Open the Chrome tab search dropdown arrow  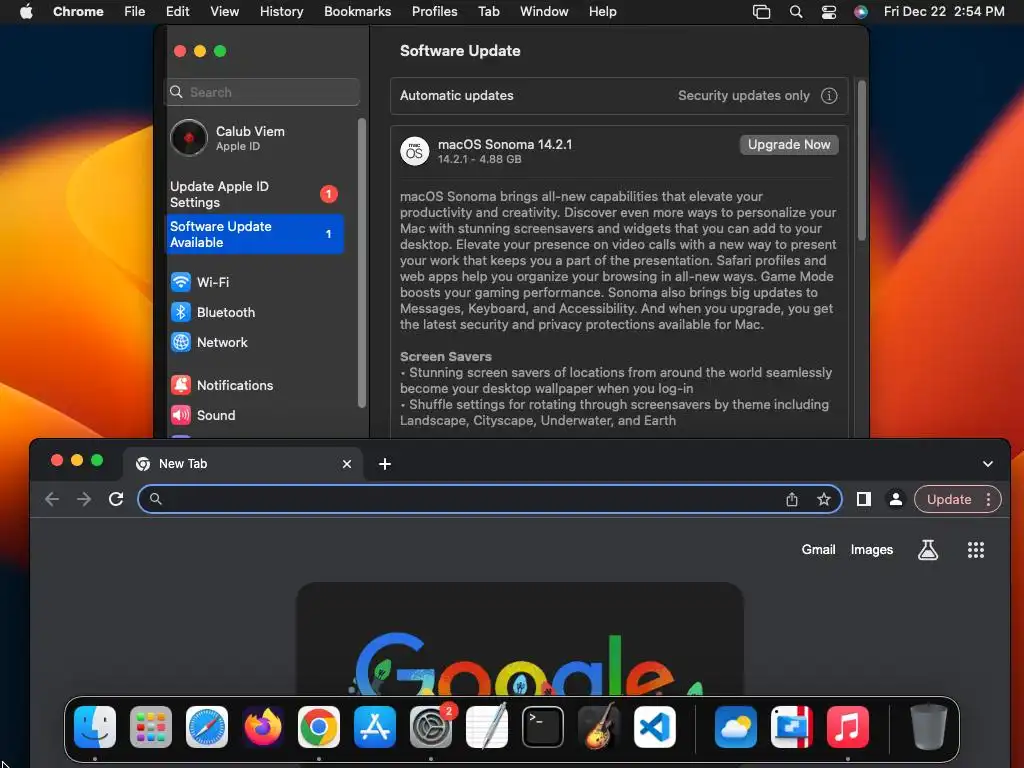point(987,464)
